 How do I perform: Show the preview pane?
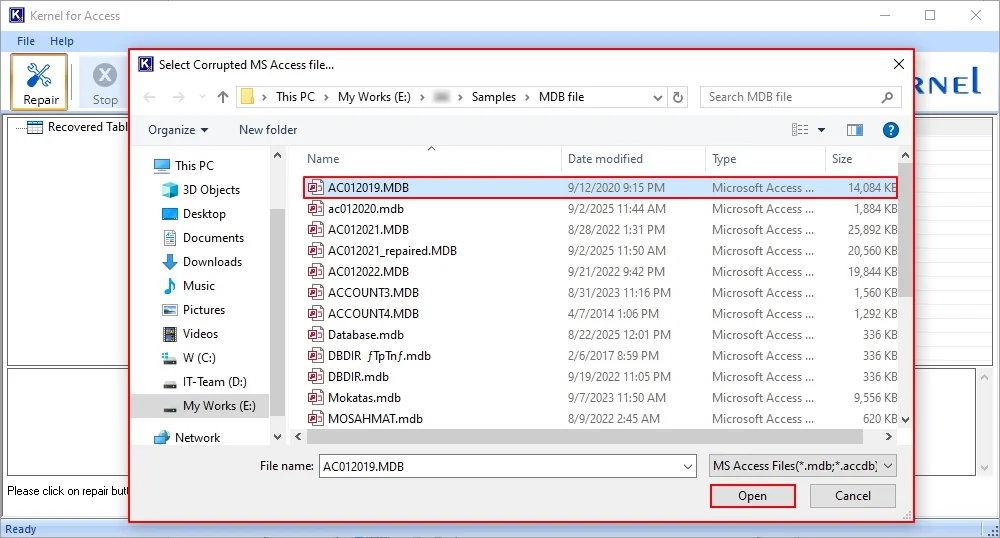tap(855, 130)
